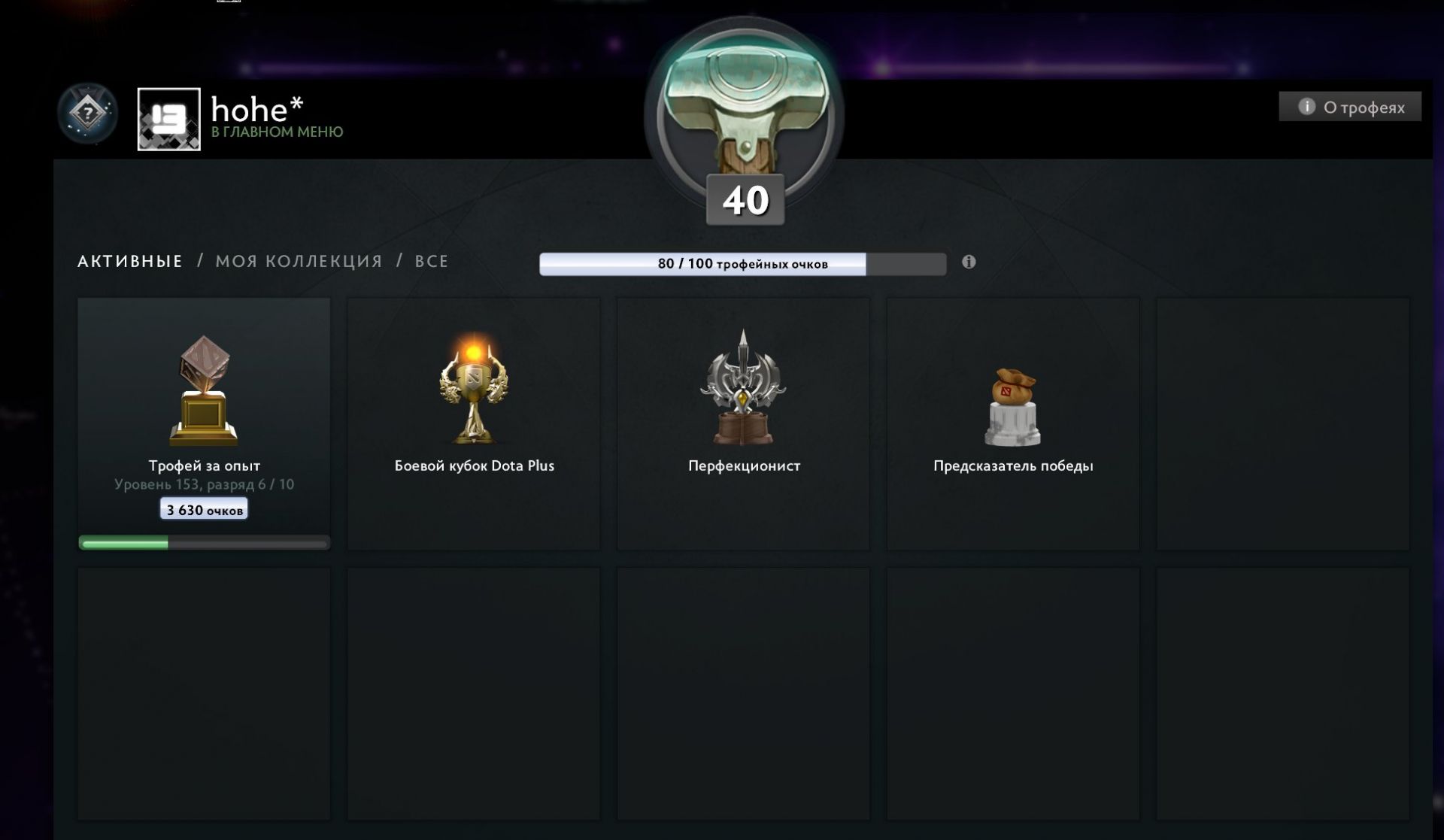This screenshot has height=840, width=1444.
Task: Switch to the МОЯ КОЛЛЕКЦИЯ tab
Action: click(299, 261)
